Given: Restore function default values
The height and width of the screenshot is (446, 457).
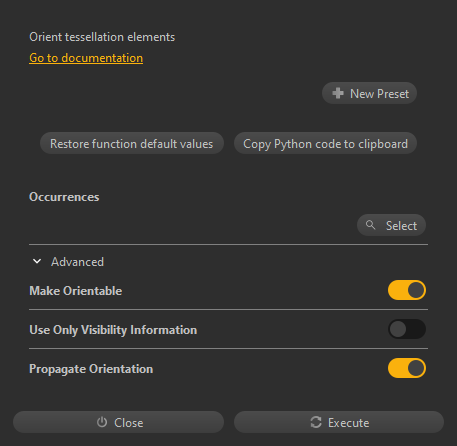Looking at the screenshot, I should (x=132, y=143).
